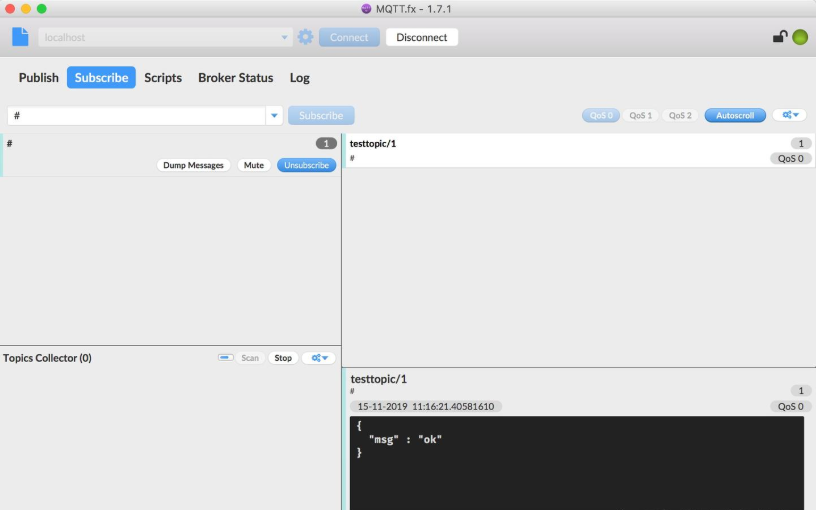
Task: Click the MQTT.fx title bar logo
Action: (x=366, y=9)
